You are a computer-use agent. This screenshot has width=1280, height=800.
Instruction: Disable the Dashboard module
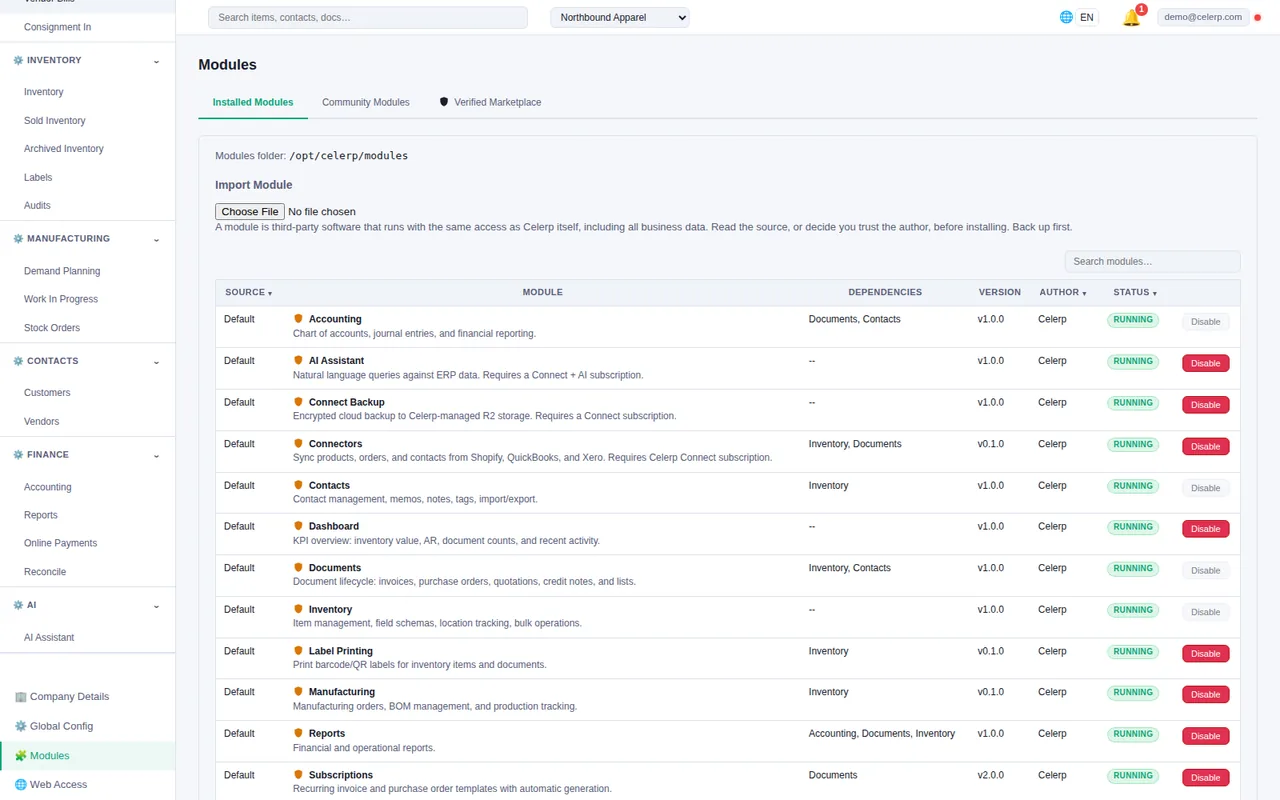coord(1205,529)
